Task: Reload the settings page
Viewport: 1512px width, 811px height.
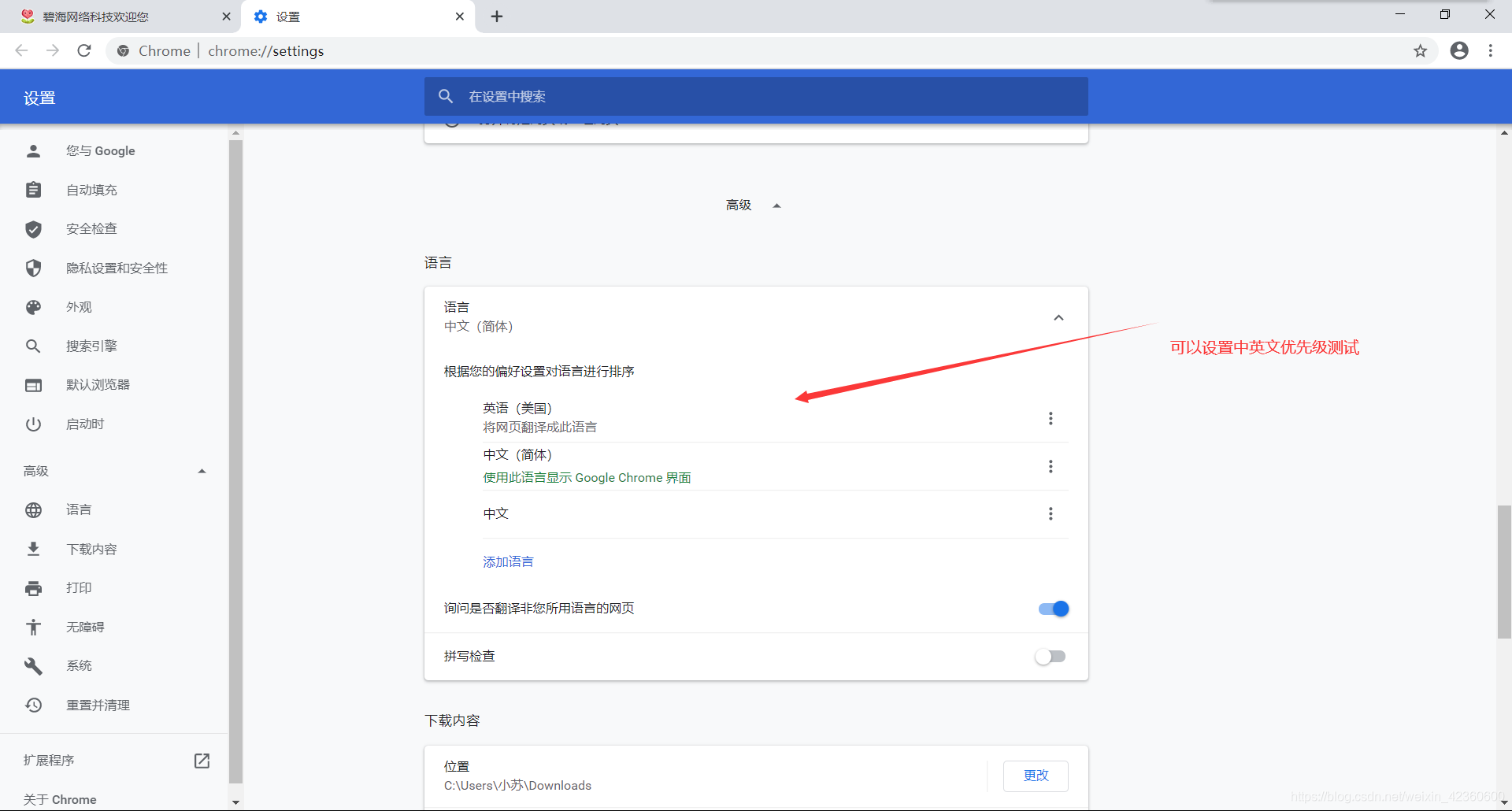Action: [84, 51]
